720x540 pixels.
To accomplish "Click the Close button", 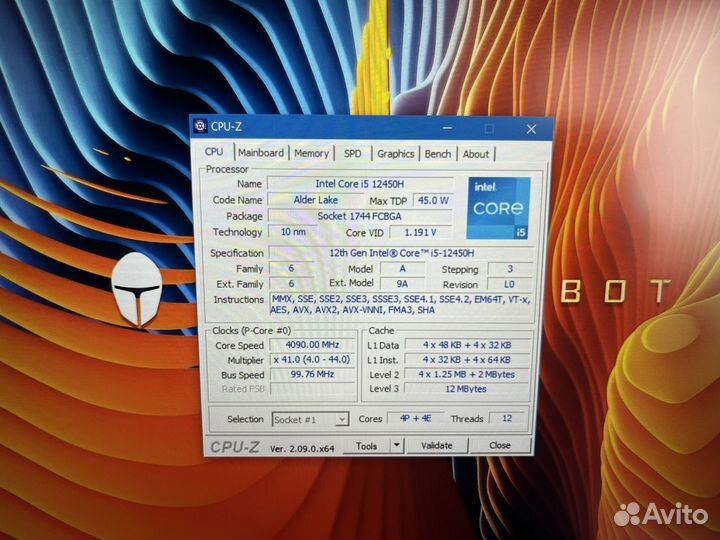I will pyautogui.click(x=500, y=445).
